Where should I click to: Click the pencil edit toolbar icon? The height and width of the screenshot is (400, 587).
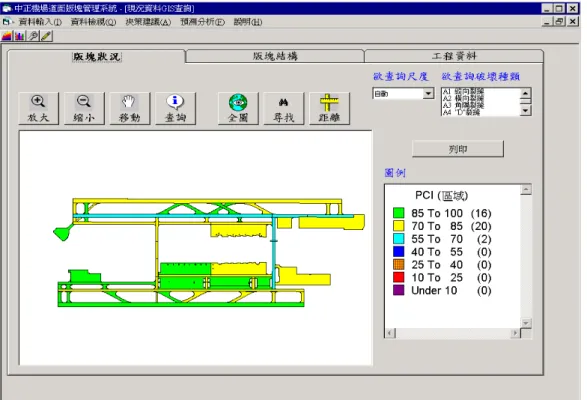[x=46, y=36]
